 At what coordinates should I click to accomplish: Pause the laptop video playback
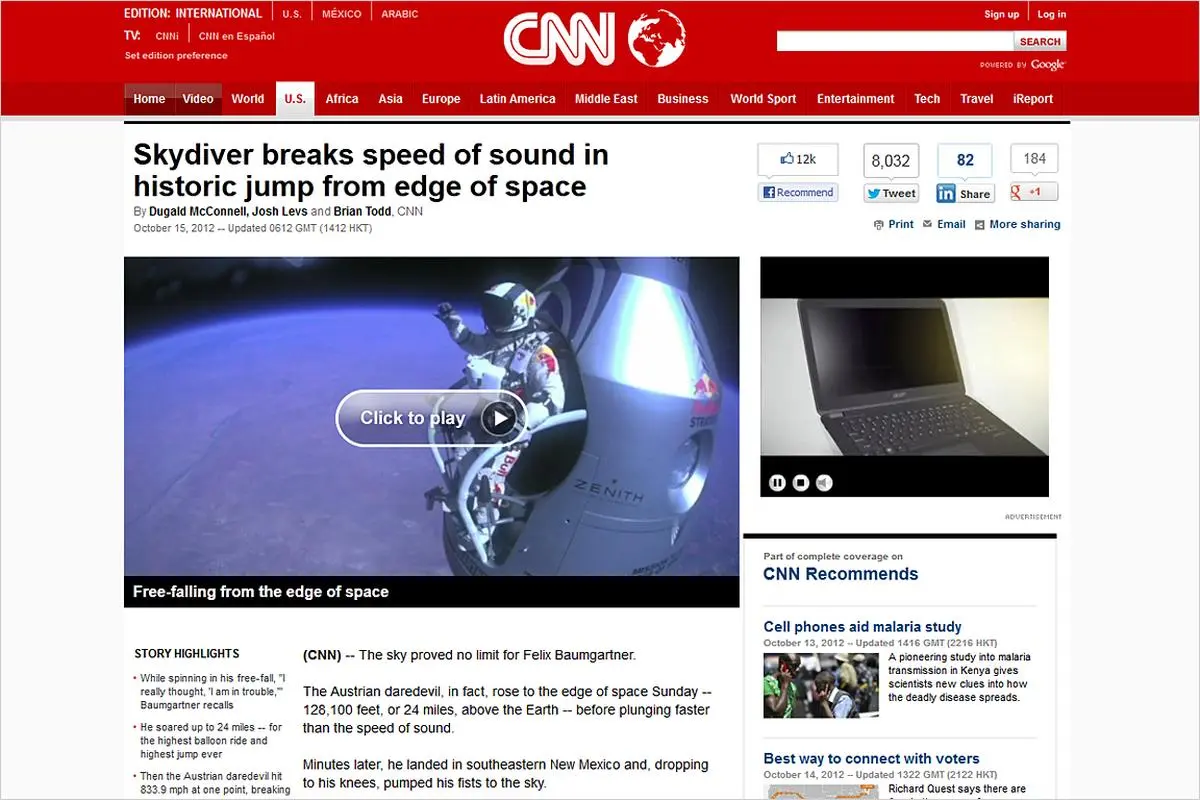(x=778, y=482)
